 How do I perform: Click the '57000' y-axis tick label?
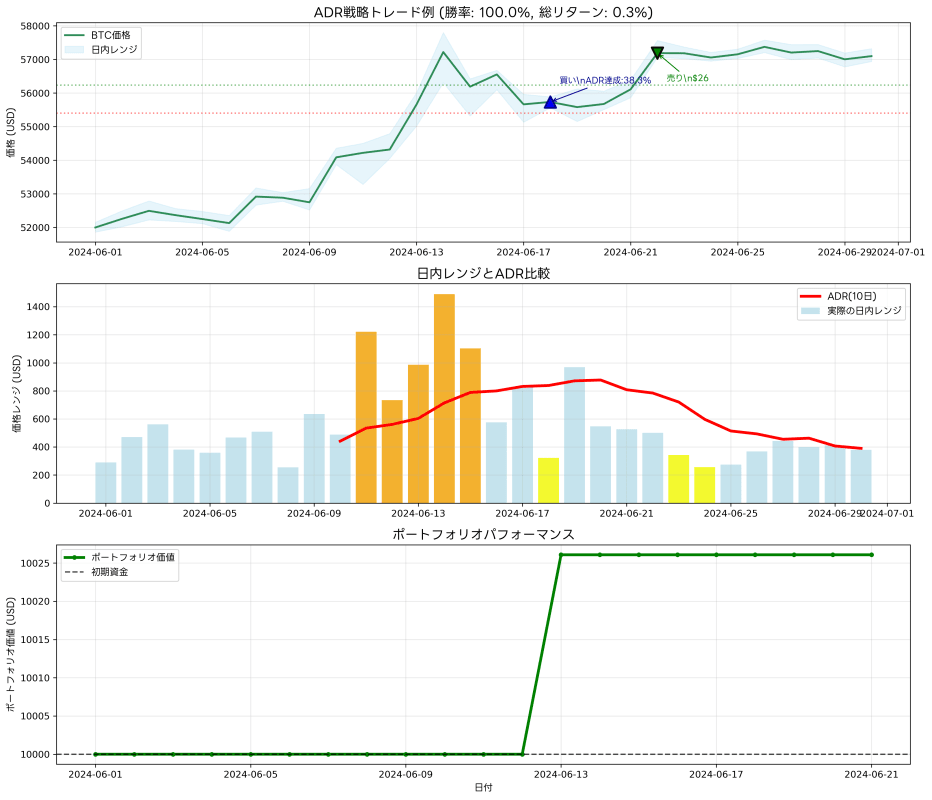pyautogui.click(x=35, y=59)
